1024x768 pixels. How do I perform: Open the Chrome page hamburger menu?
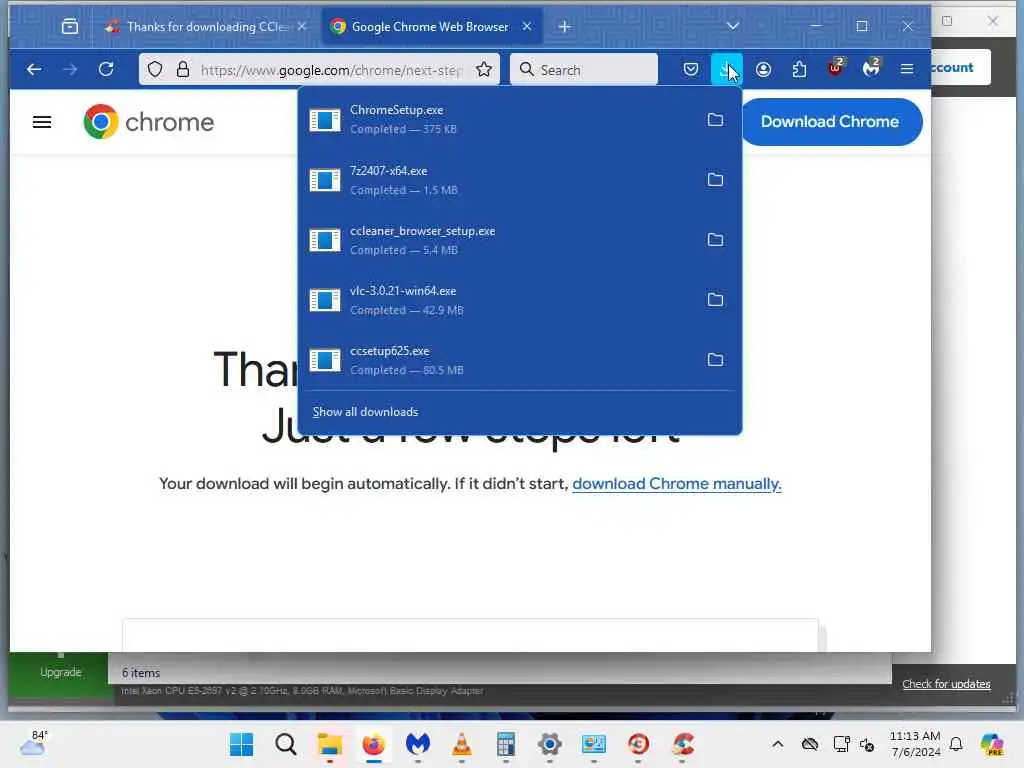42,121
